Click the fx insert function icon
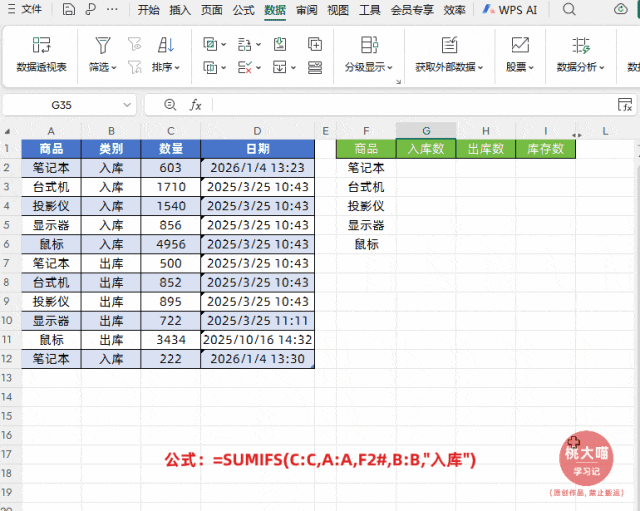 pos(196,105)
